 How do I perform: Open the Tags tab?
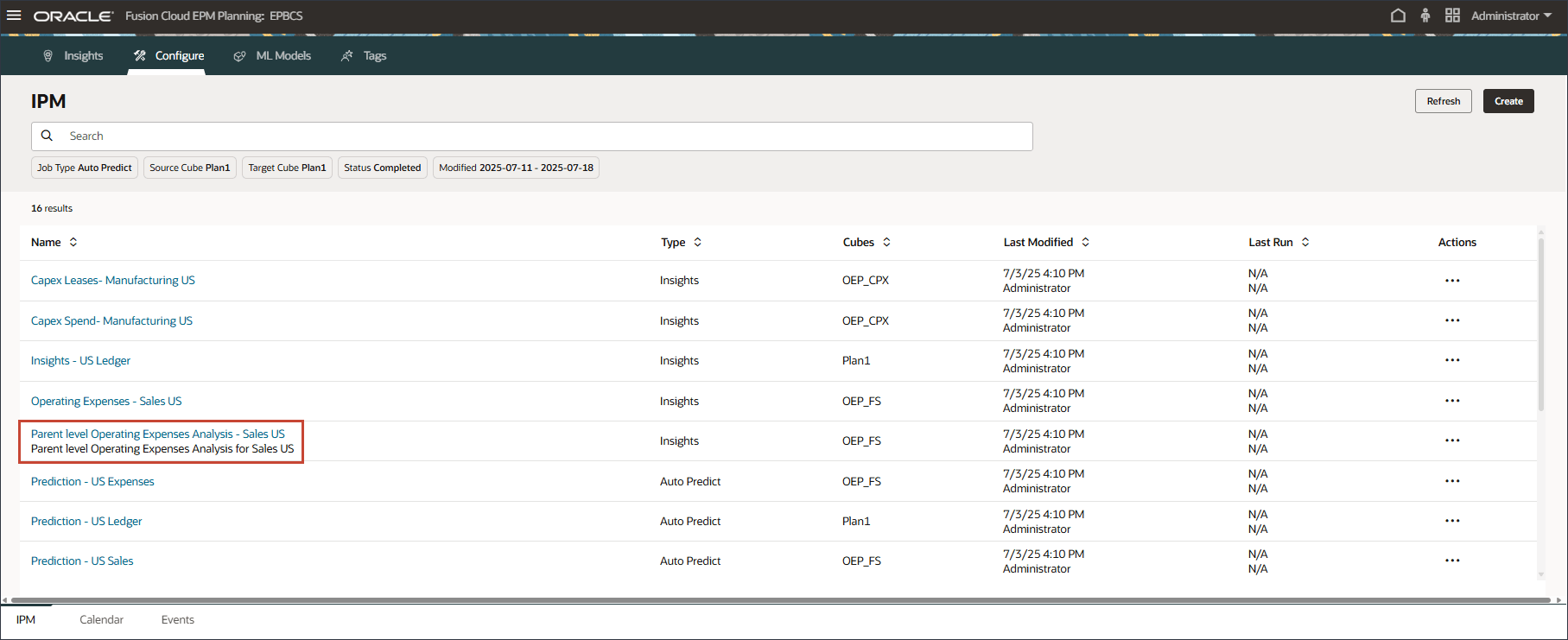364,55
